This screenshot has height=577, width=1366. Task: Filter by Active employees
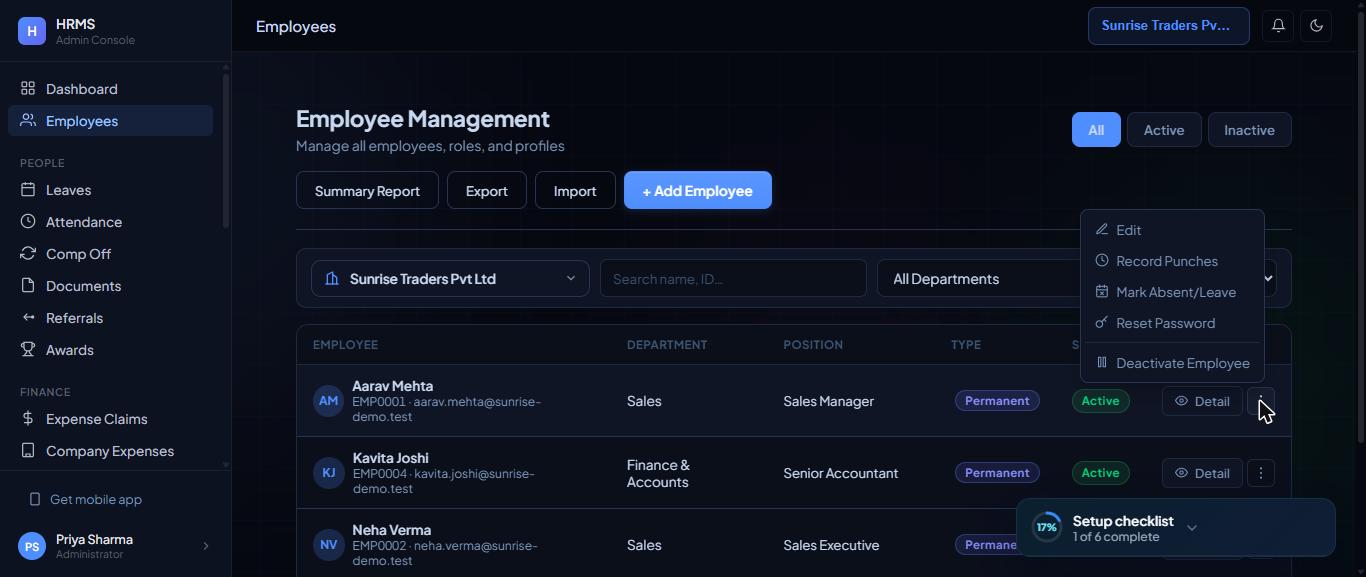point(1164,130)
